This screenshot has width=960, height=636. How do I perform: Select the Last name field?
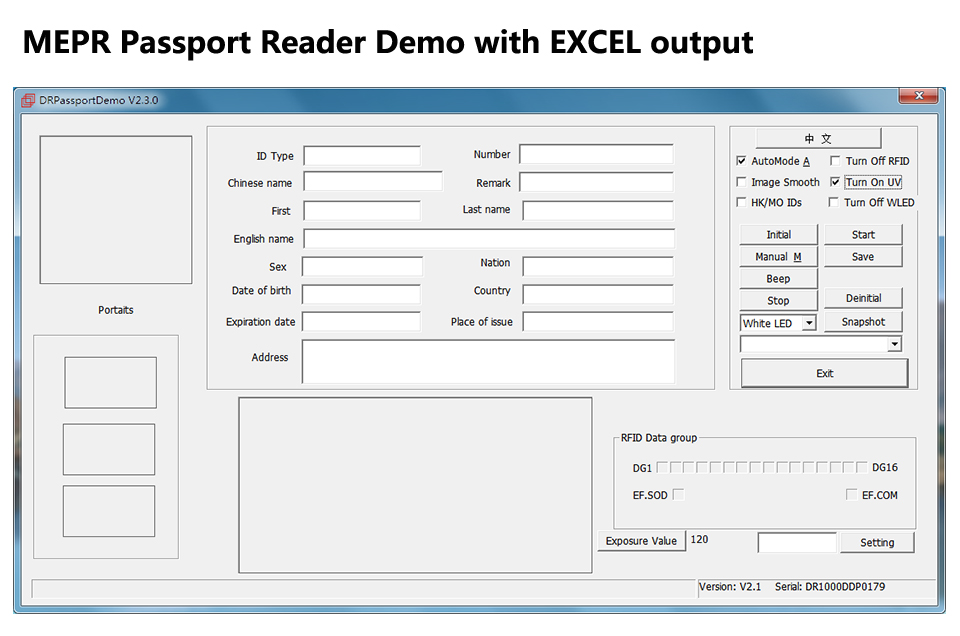598,211
